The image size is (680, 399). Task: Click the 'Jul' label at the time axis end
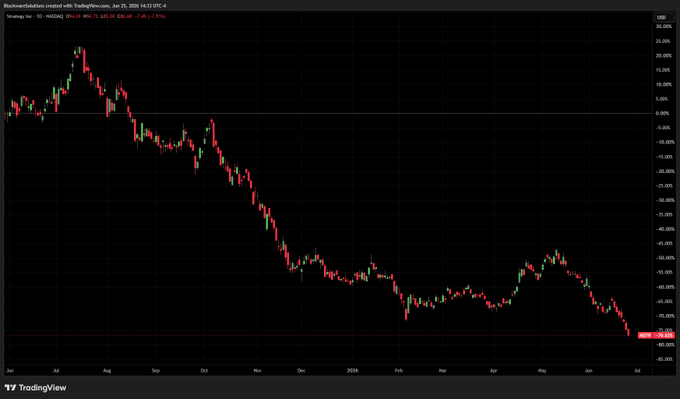click(x=637, y=371)
